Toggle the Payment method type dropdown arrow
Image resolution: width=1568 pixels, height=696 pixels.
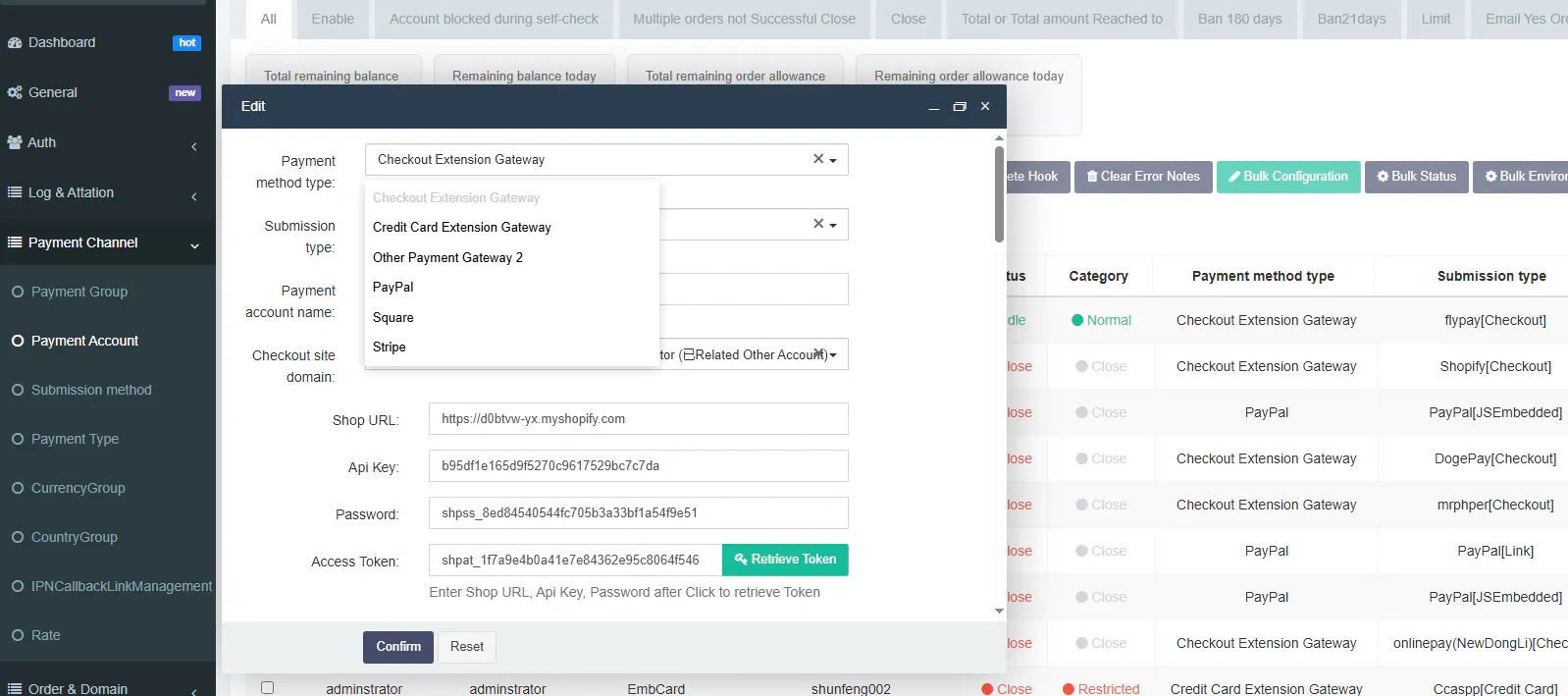point(833,160)
